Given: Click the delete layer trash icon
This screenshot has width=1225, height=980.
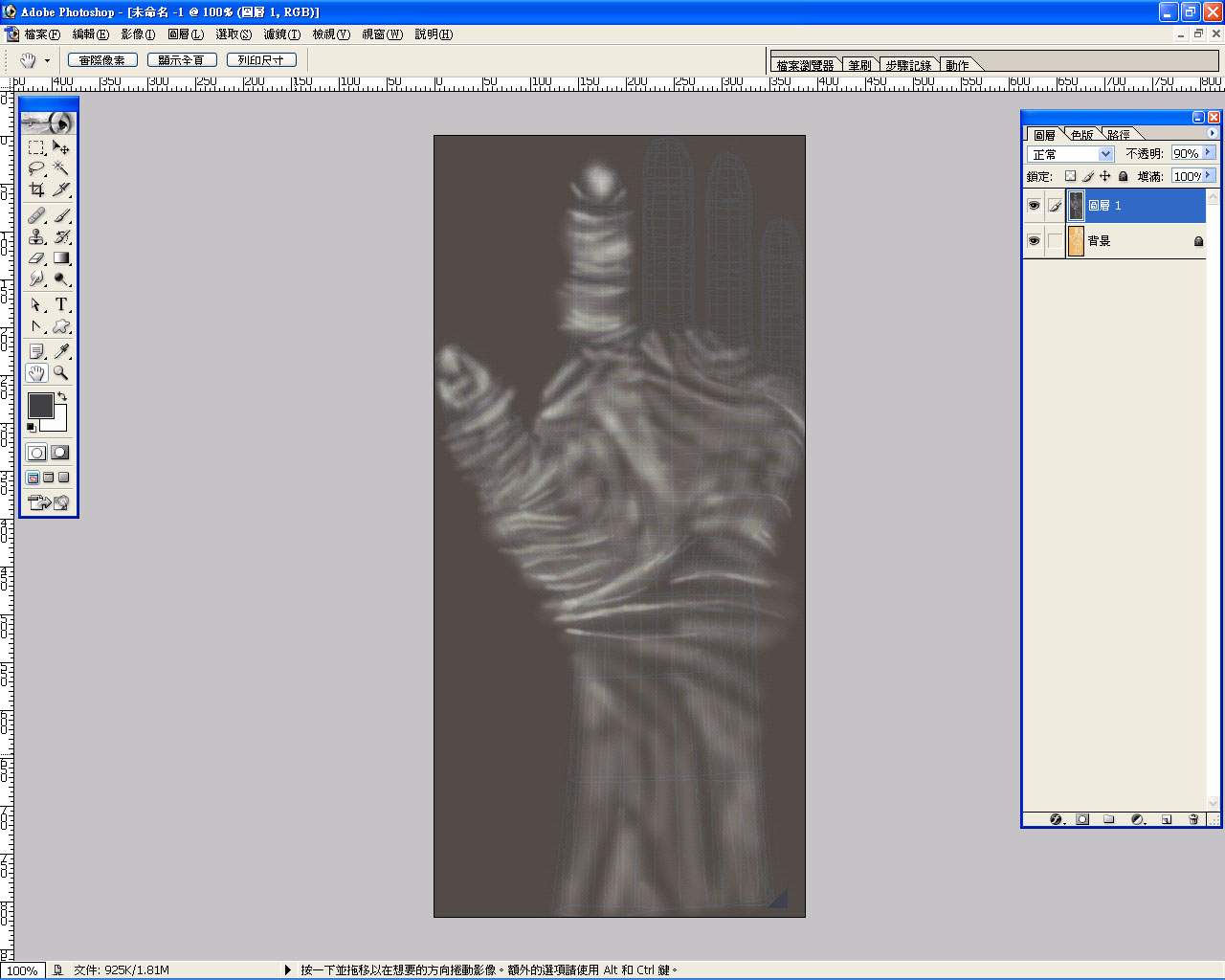Looking at the screenshot, I should 1193,819.
